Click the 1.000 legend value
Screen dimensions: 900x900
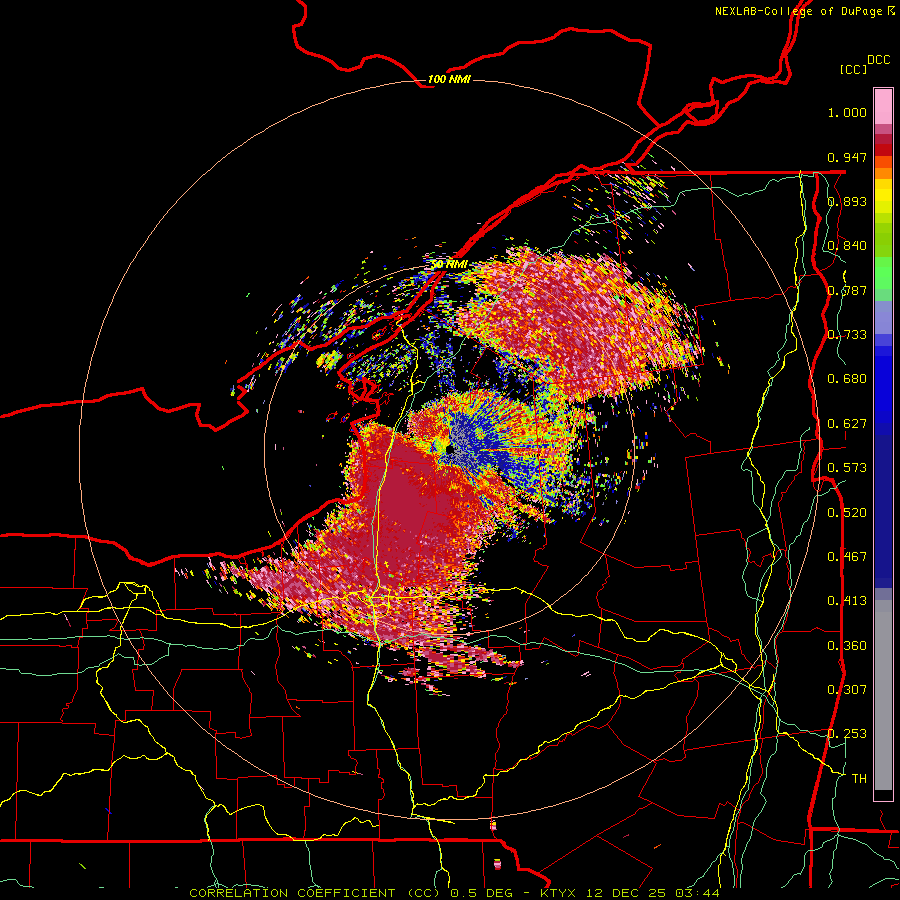(847, 112)
